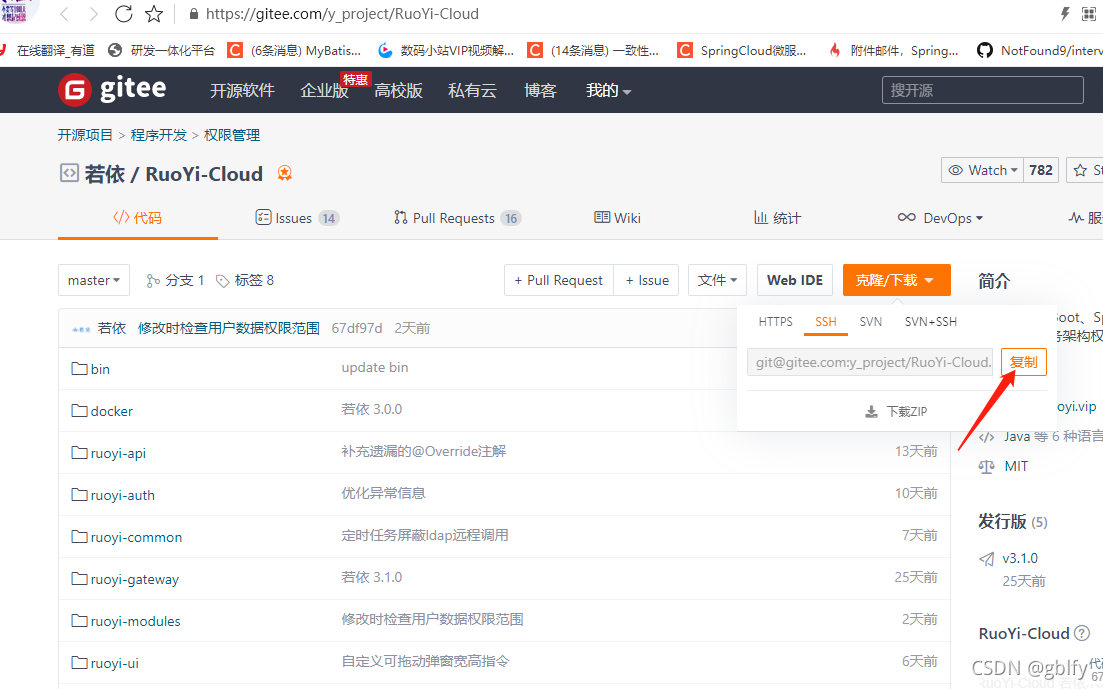Open the master branch dropdown
The image size is (1103, 689).
pos(94,280)
